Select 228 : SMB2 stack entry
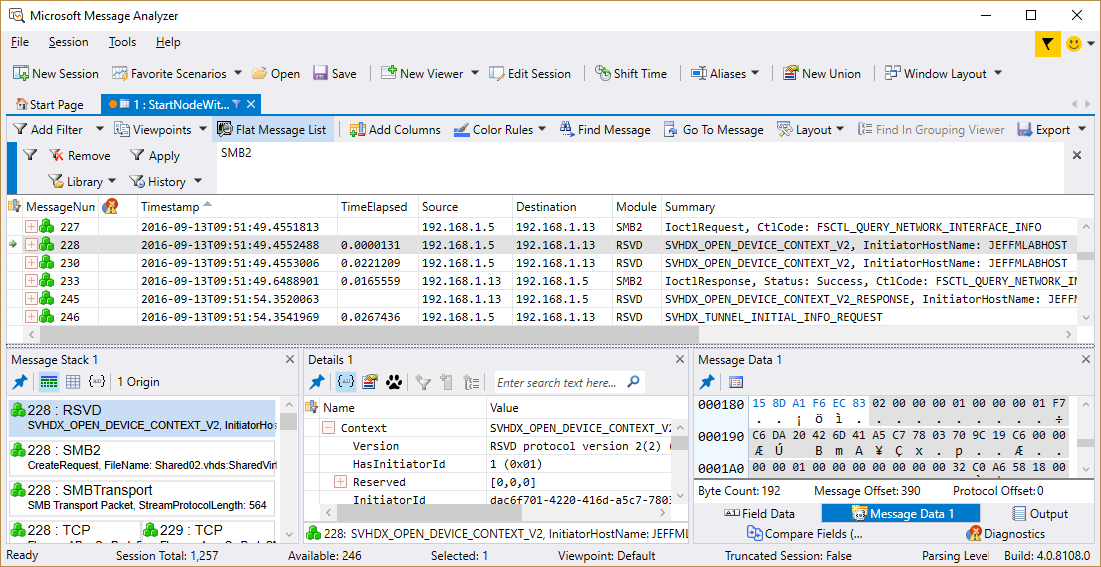Viewport: 1101px width, 567px height. click(143, 457)
